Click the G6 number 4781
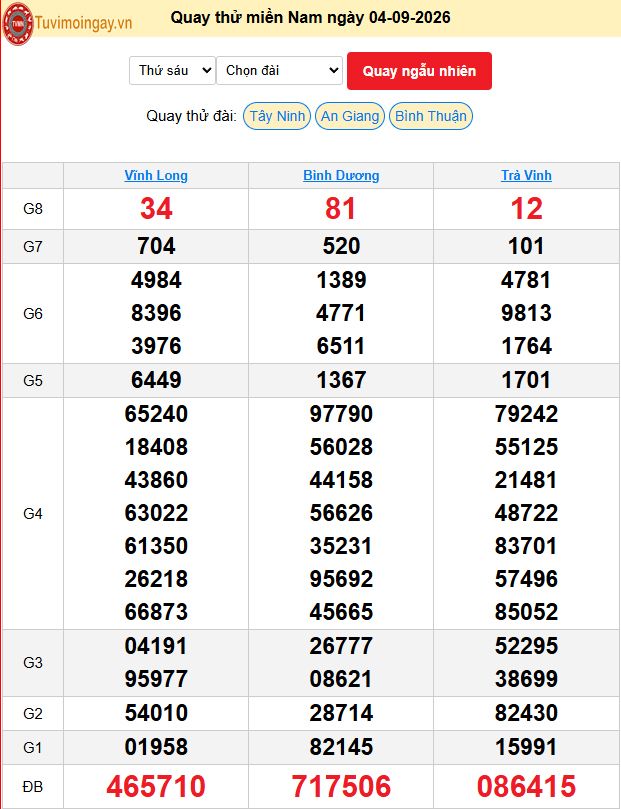621x809 pixels. (x=526, y=280)
